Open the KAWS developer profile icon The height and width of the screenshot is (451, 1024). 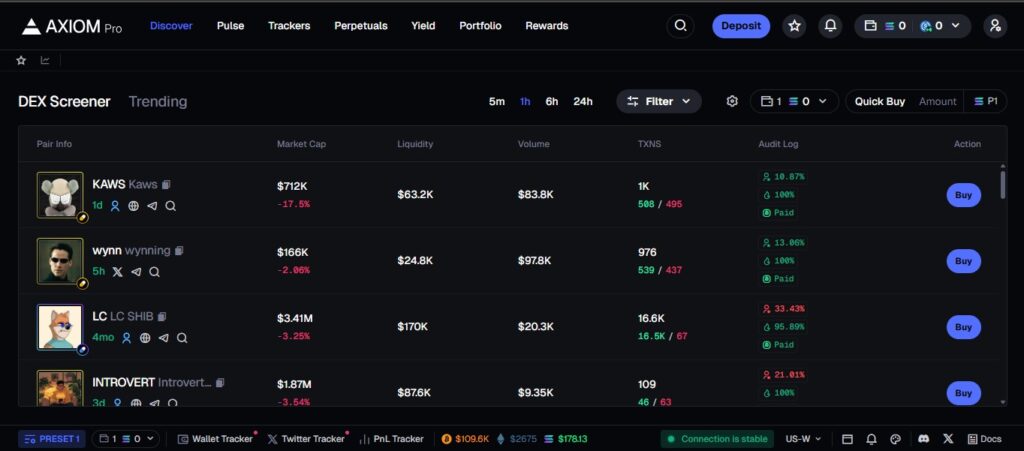pyautogui.click(x=115, y=206)
